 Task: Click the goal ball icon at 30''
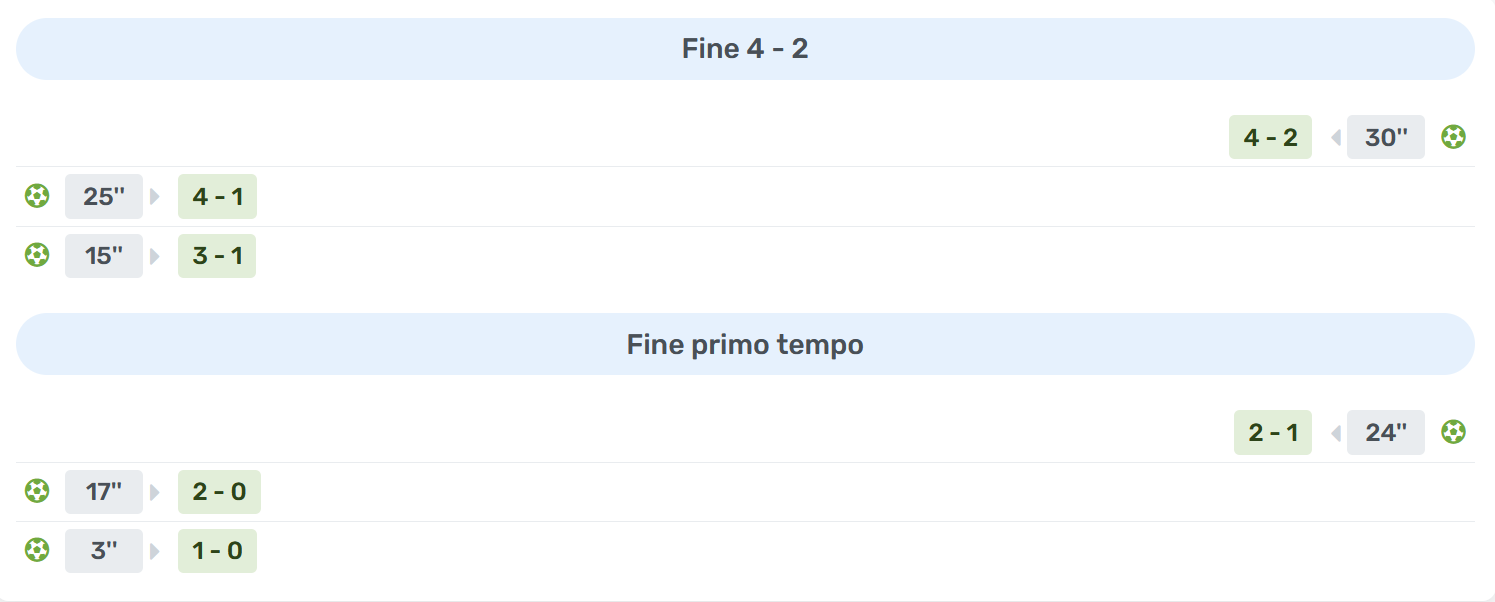[x=1453, y=137]
